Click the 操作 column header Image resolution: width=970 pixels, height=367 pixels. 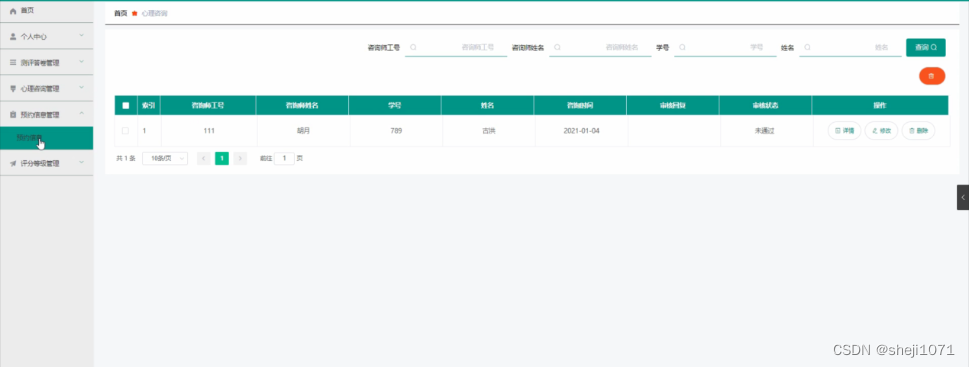880,105
